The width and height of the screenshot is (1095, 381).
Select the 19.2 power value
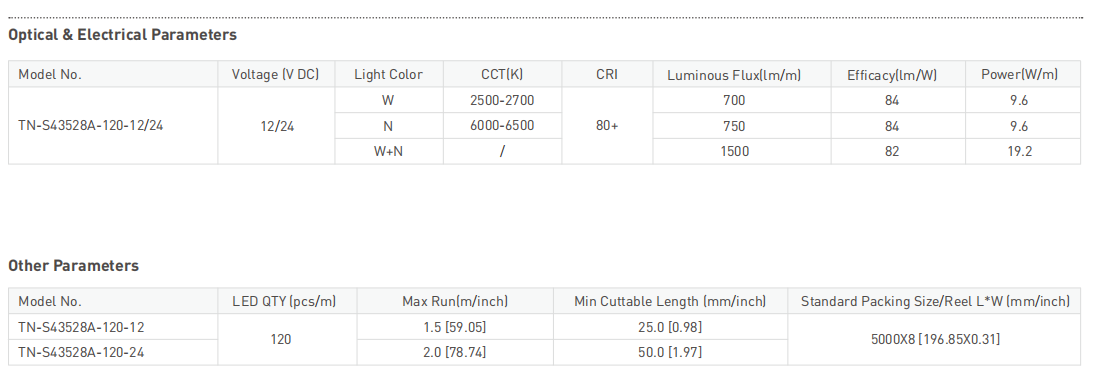[x=1020, y=151]
